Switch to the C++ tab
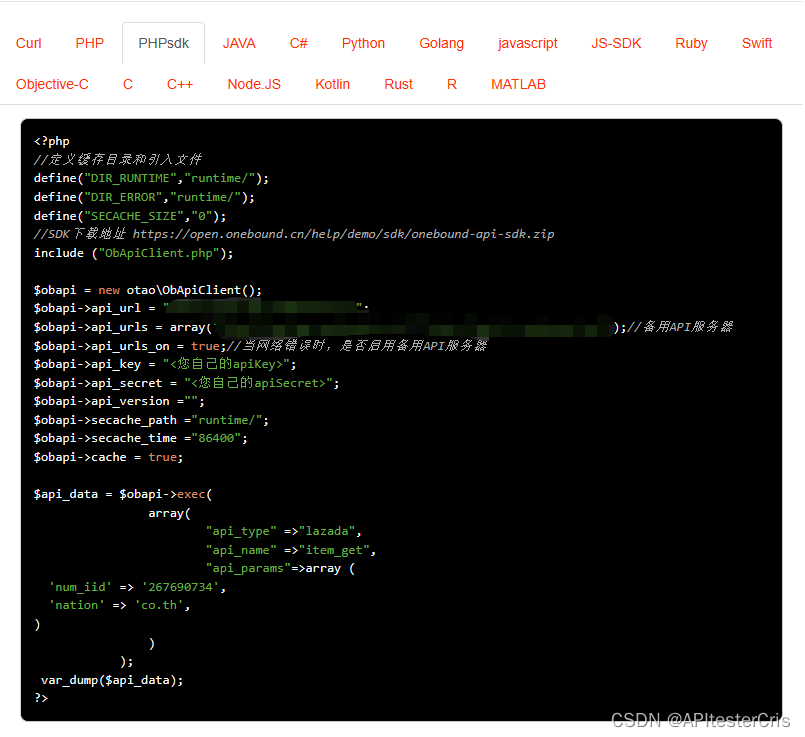Image resolution: width=805 pixels, height=737 pixels. tap(180, 84)
